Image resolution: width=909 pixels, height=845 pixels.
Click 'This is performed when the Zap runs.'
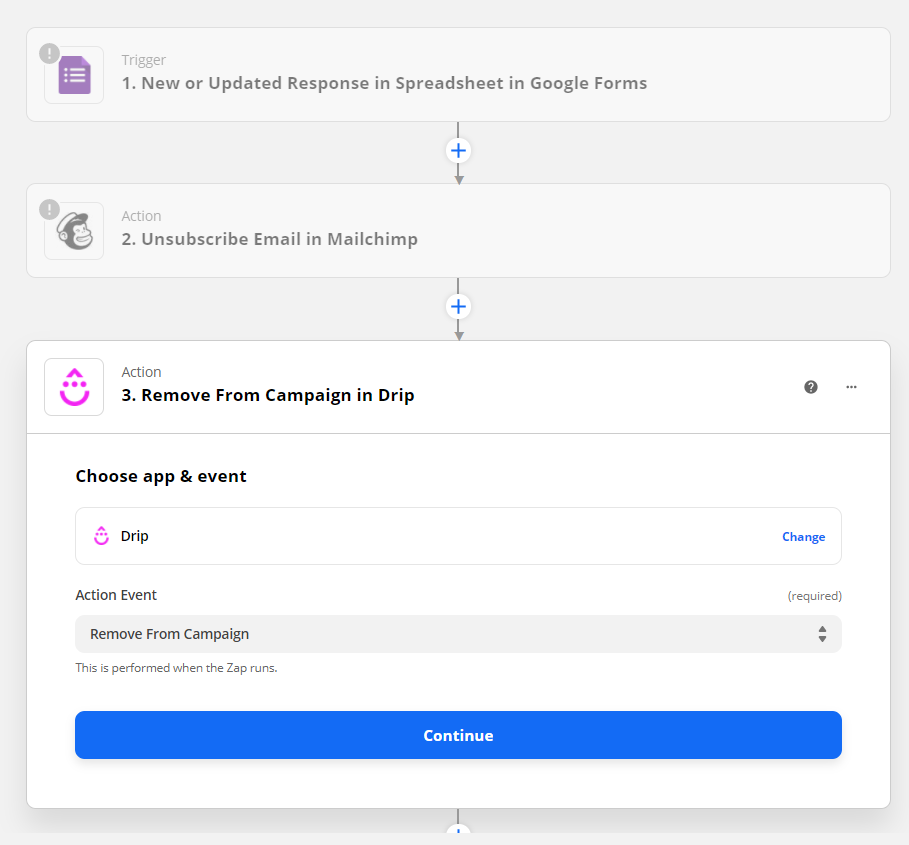tap(176, 668)
